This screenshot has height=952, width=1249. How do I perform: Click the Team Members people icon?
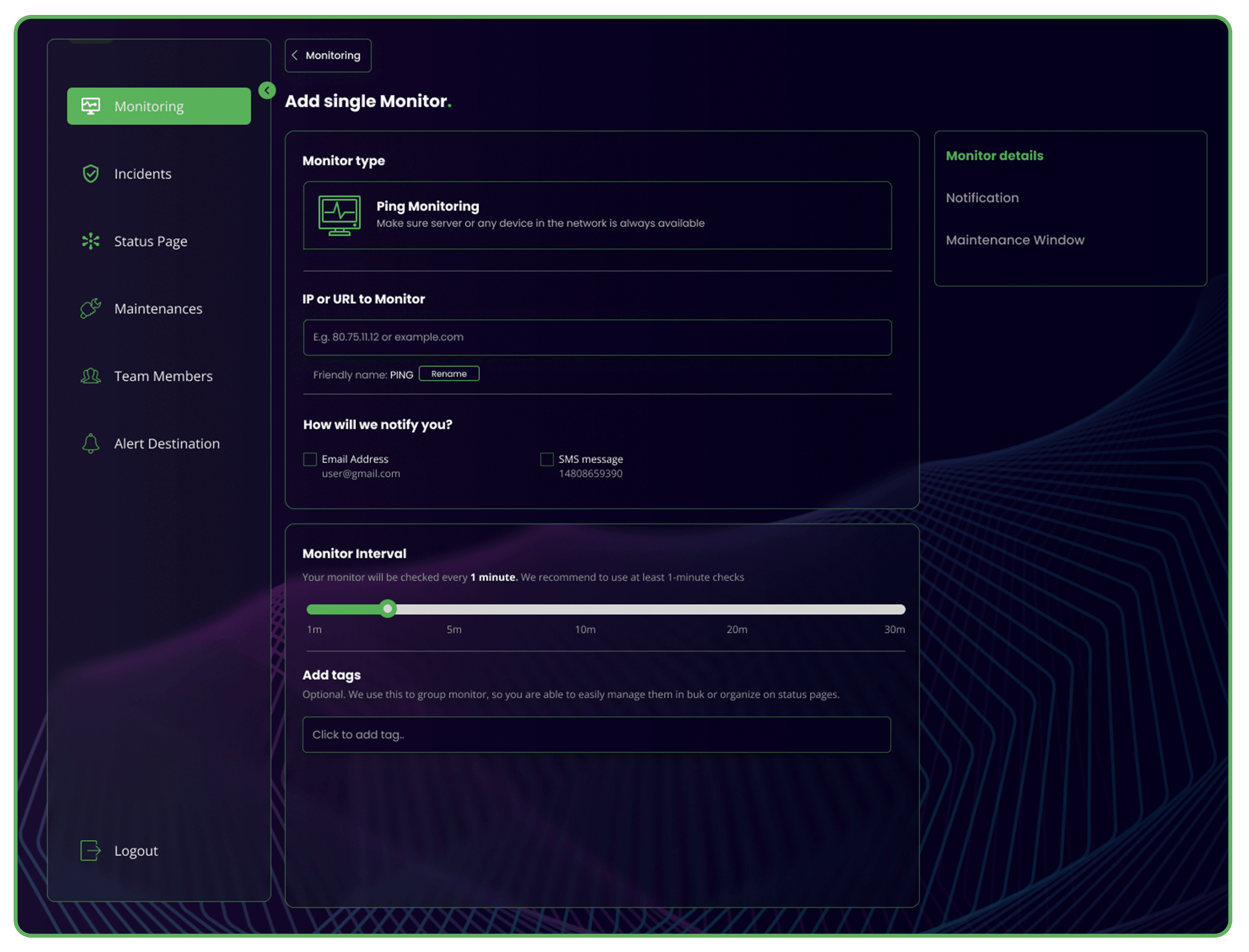point(91,376)
